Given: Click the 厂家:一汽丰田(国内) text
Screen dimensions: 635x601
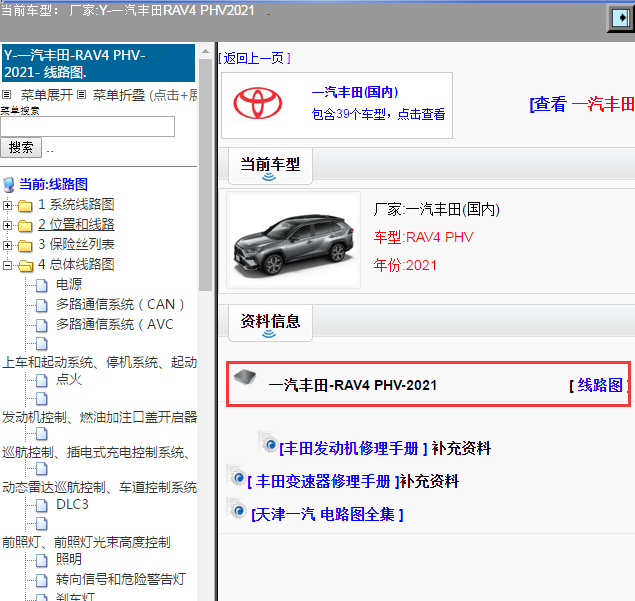Looking at the screenshot, I should click(436, 209).
